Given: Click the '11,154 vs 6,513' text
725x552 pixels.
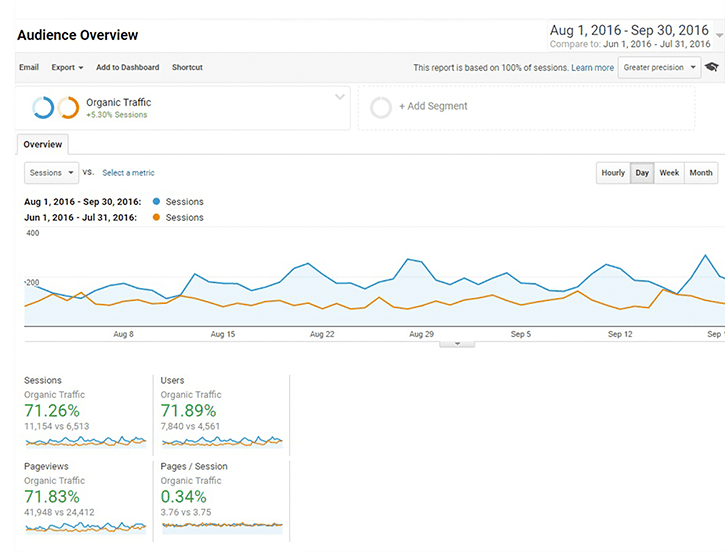Looking at the screenshot, I should tap(56, 426).
